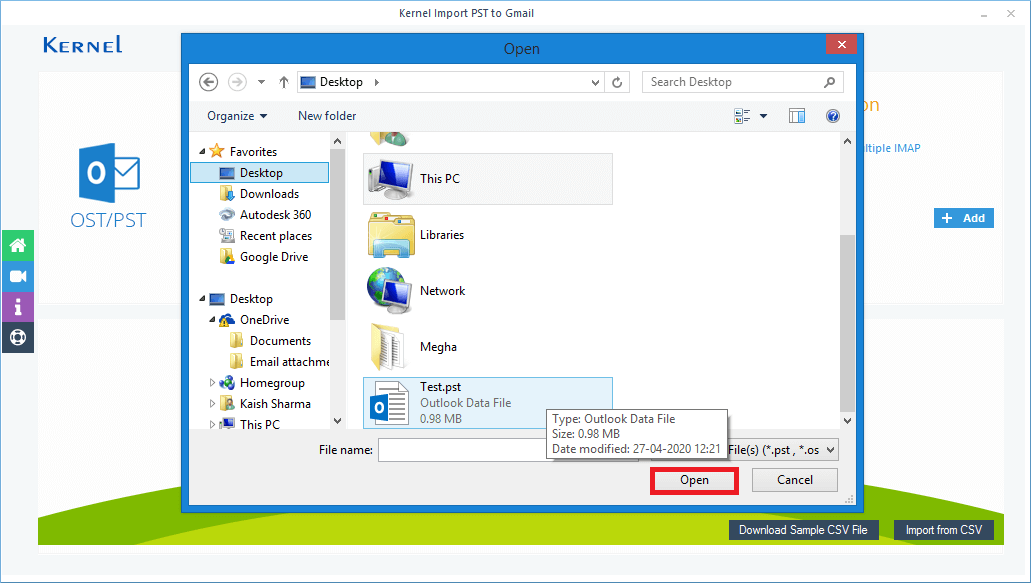Click Download Sample CSV File button
1031x583 pixels.
[803, 530]
